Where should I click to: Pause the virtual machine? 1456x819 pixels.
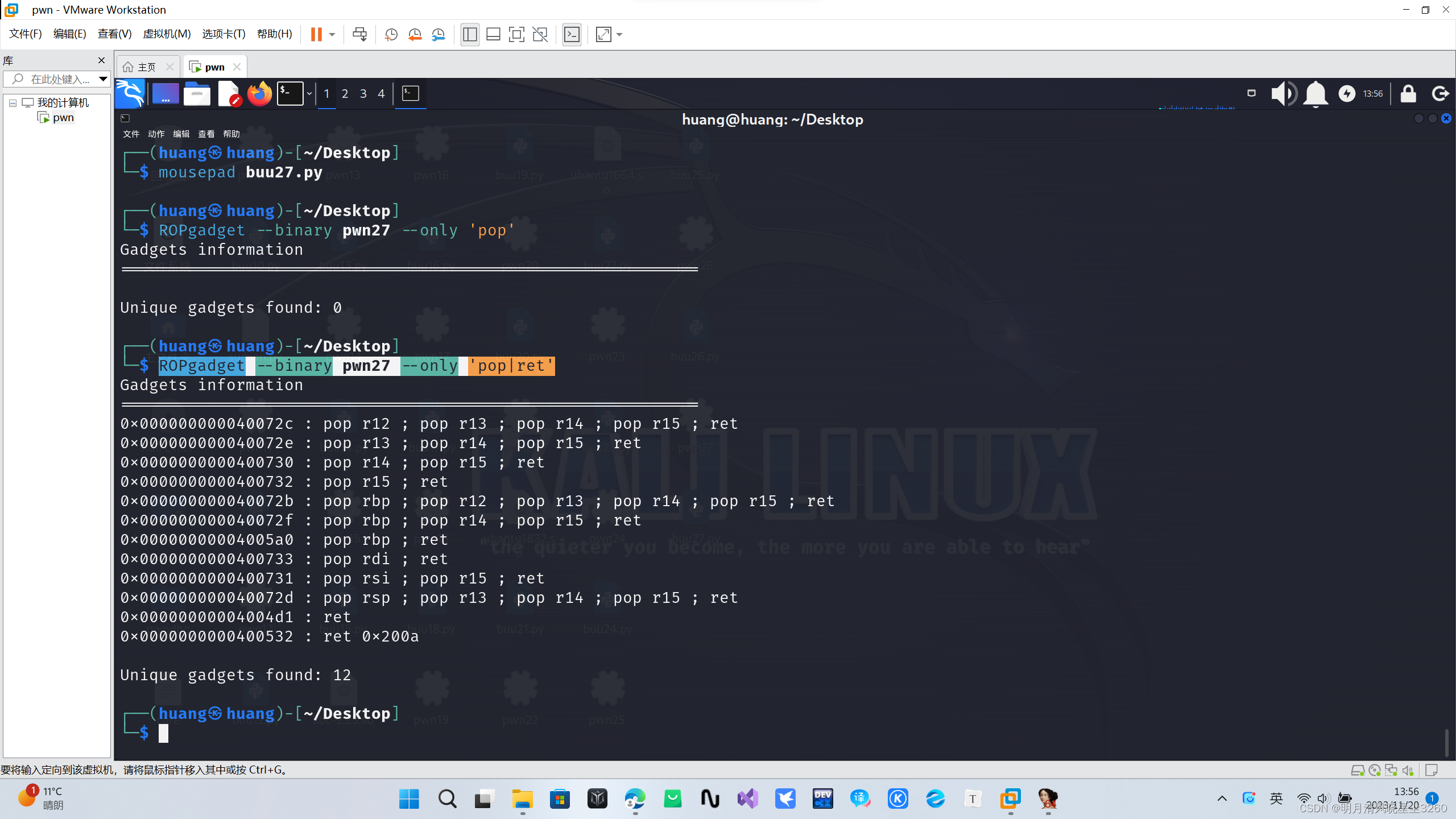coord(316,35)
